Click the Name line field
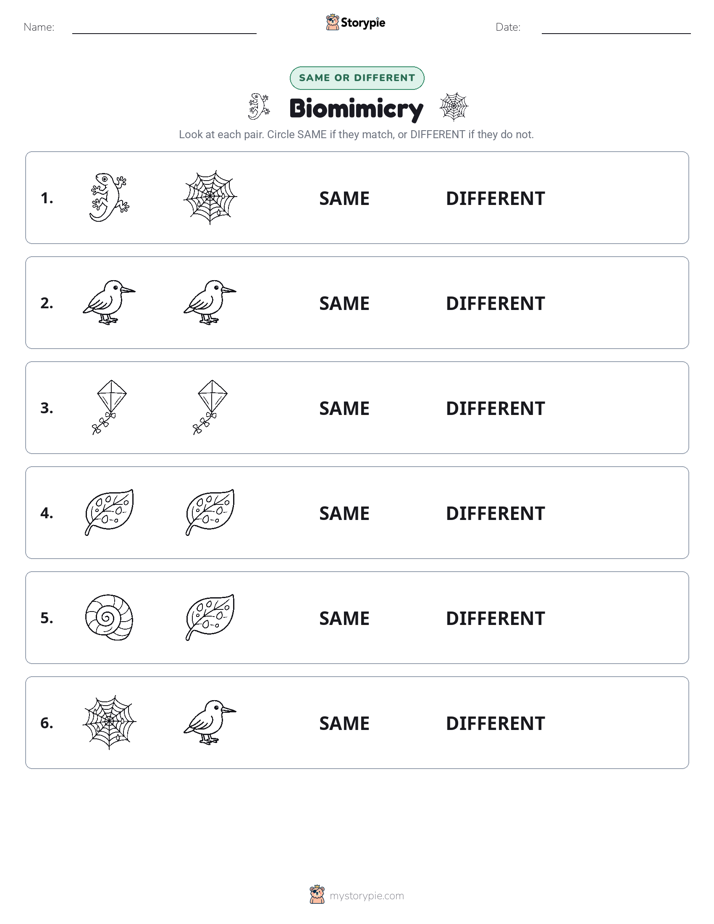 click(164, 27)
